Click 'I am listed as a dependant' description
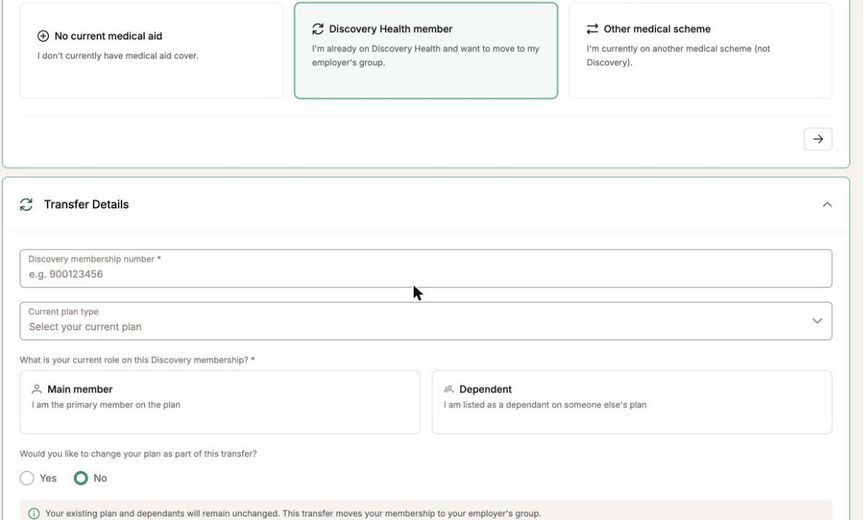The width and height of the screenshot is (864, 520). (x=545, y=405)
